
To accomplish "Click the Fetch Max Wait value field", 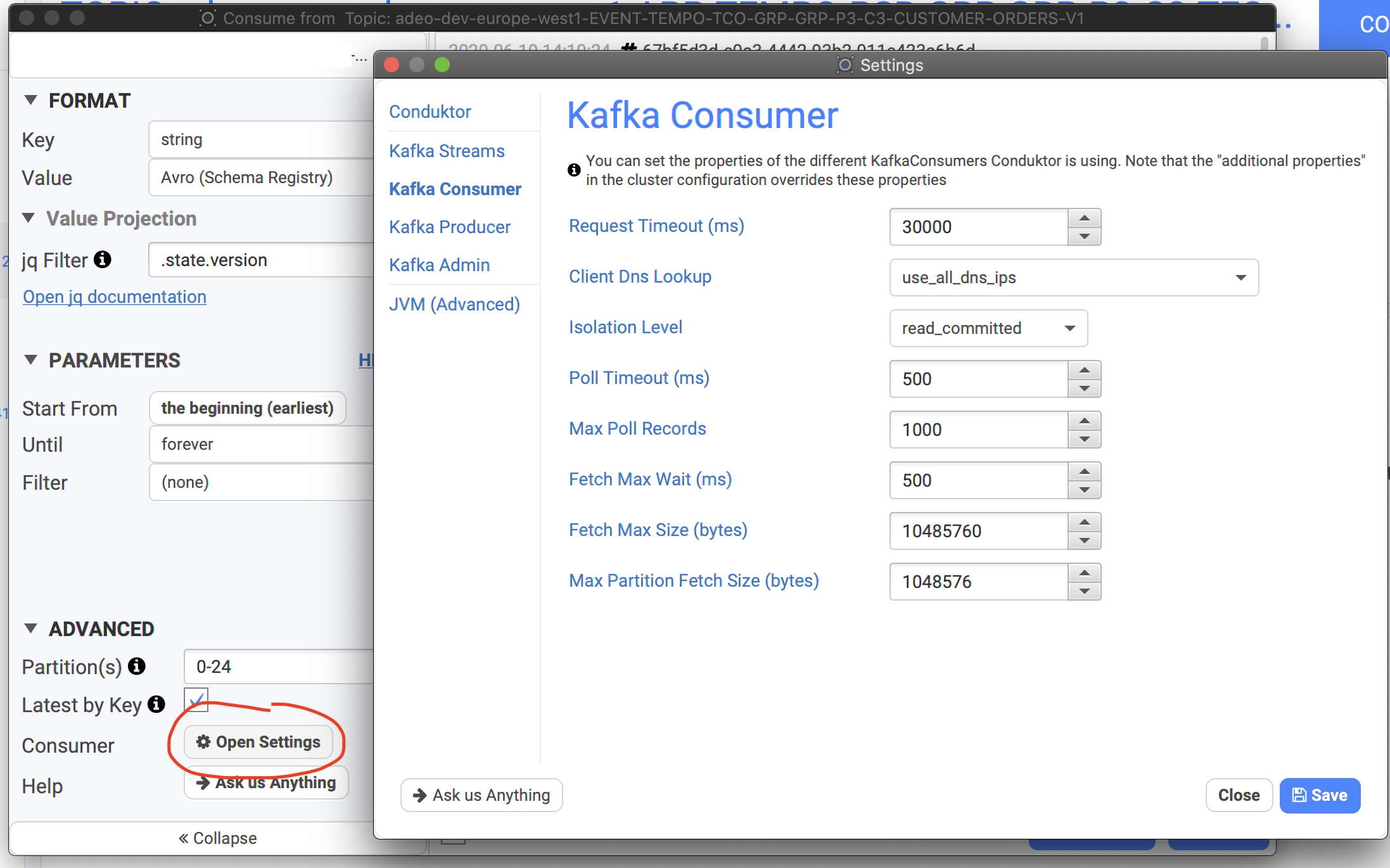I will pyautogui.click(x=979, y=480).
